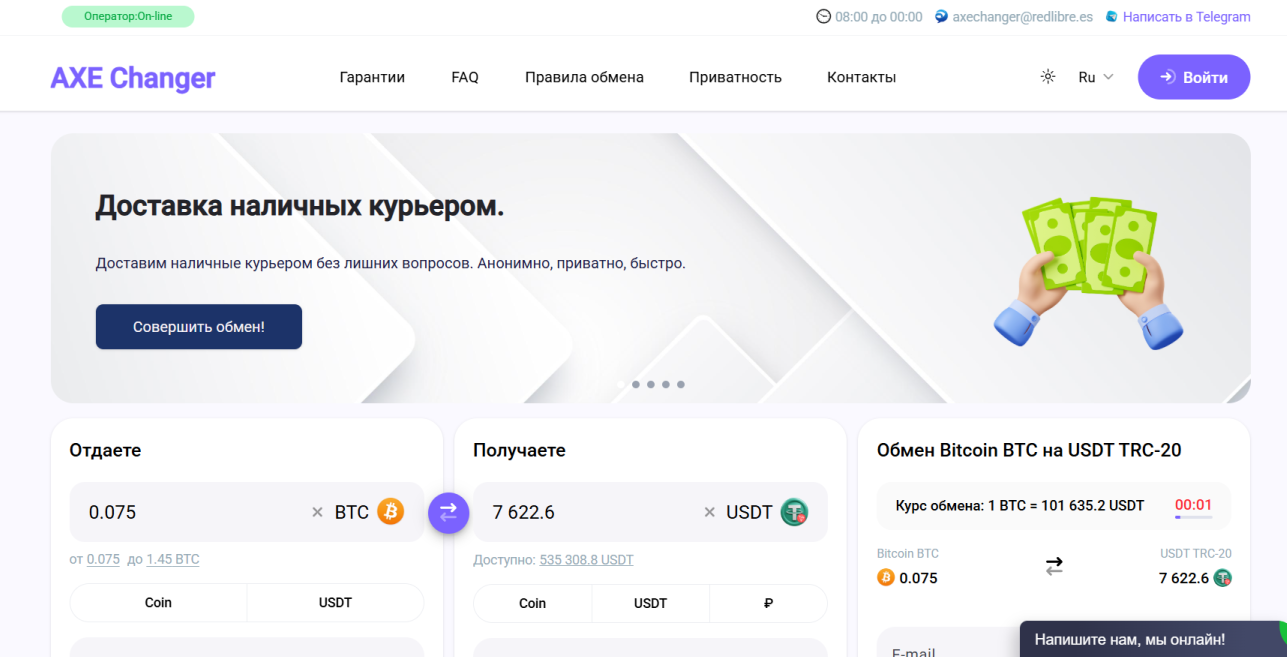Click the 08:00 до 00:00 working hours text
Viewport: 1287px width, 657px height.
click(x=878, y=17)
